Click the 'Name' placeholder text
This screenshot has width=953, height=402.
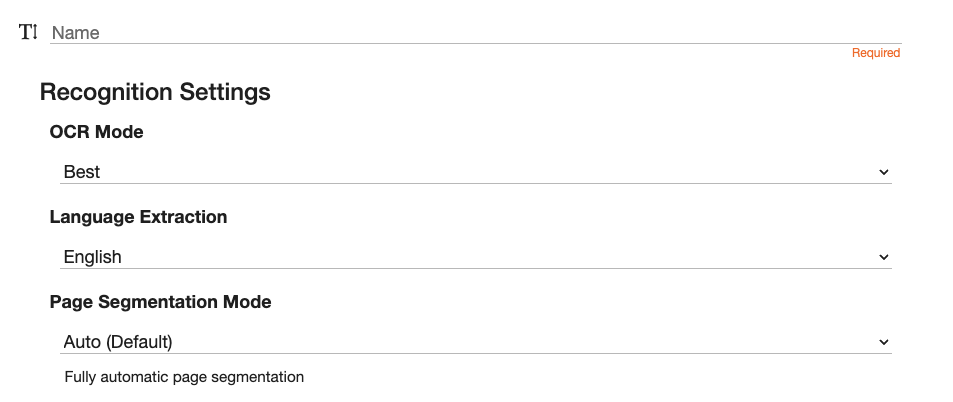click(76, 33)
